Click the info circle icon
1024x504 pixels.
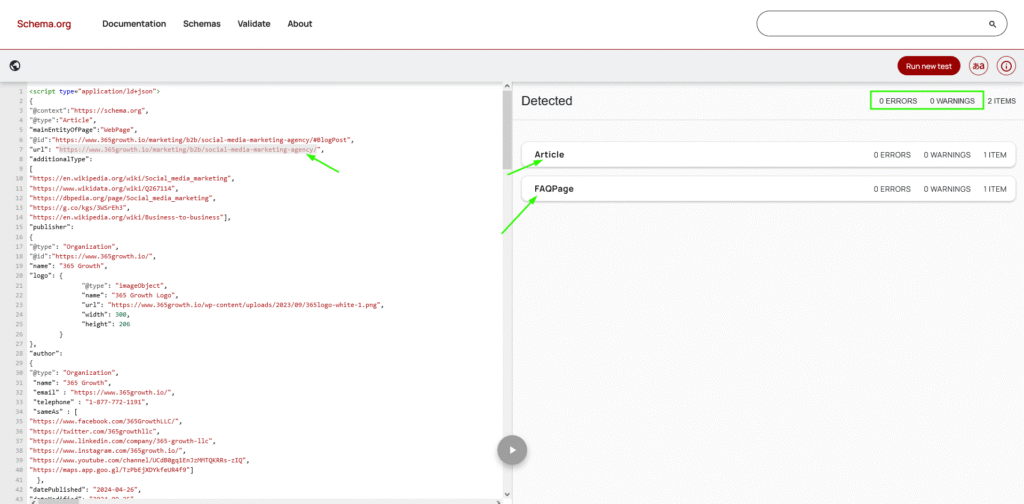click(1006, 66)
